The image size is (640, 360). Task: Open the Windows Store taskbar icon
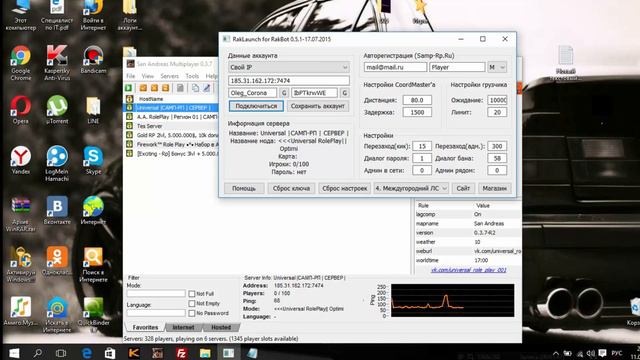pos(110,353)
